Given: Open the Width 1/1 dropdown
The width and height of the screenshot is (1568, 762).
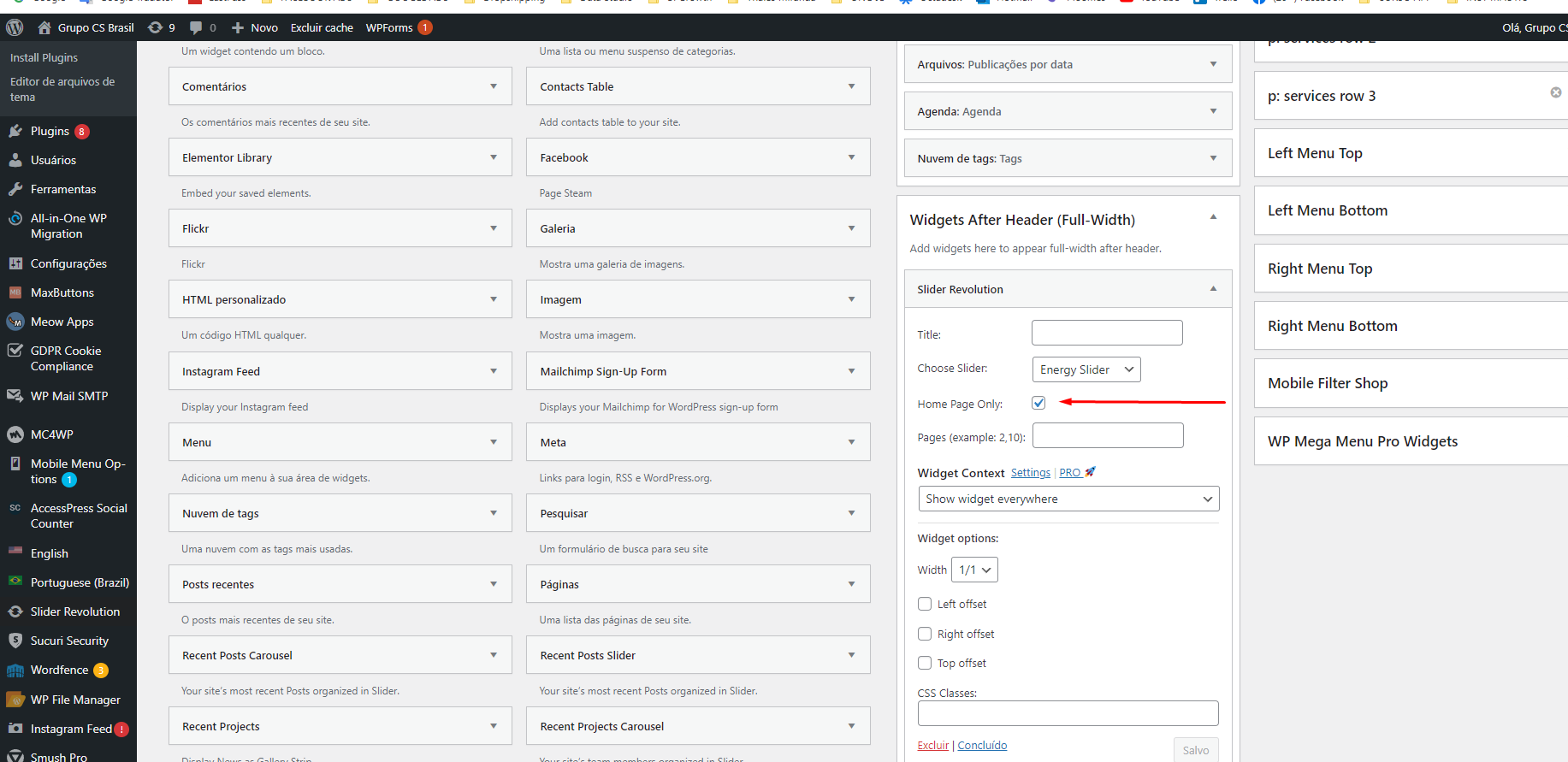Looking at the screenshot, I should tap(974, 570).
